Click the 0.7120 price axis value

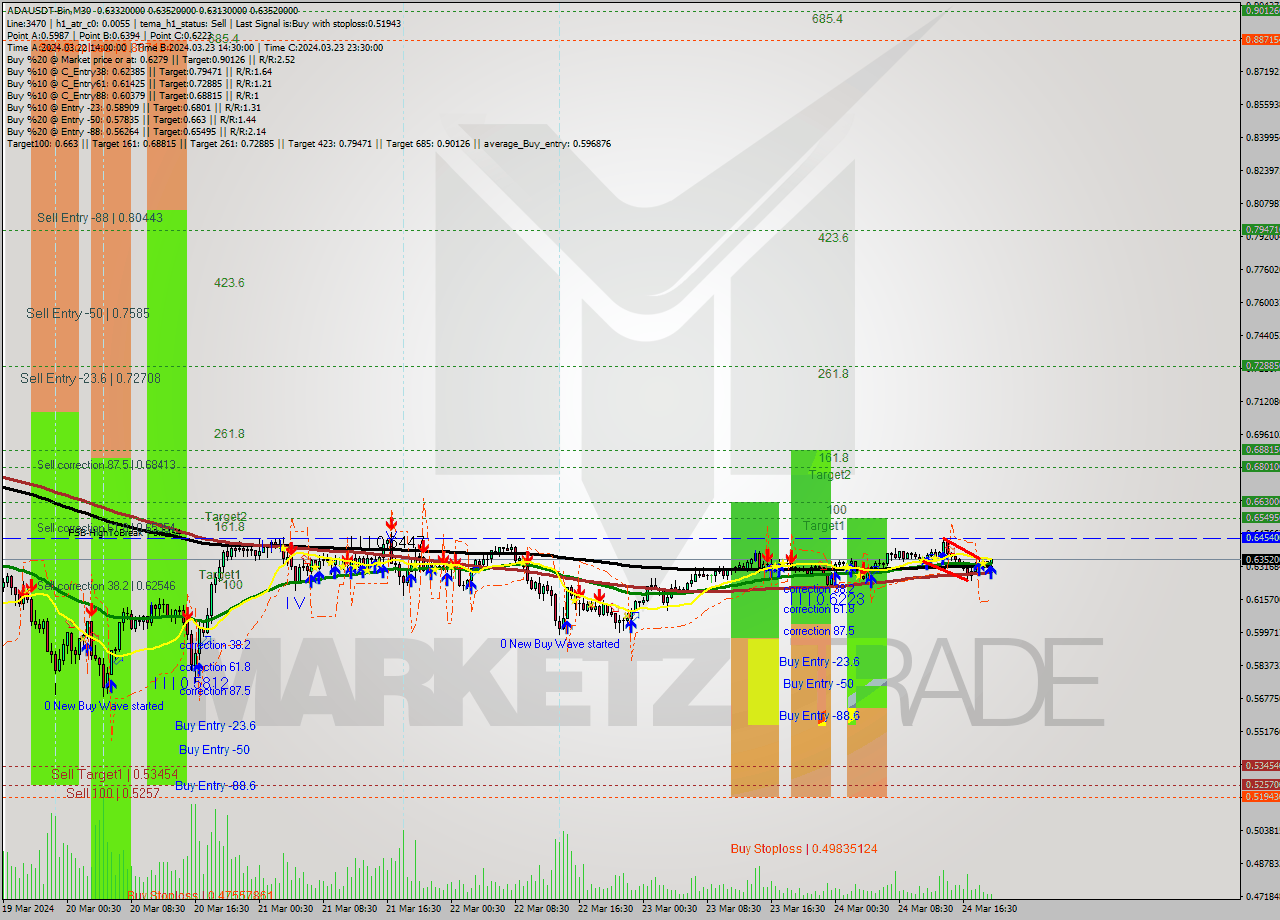[x=1262, y=402]
